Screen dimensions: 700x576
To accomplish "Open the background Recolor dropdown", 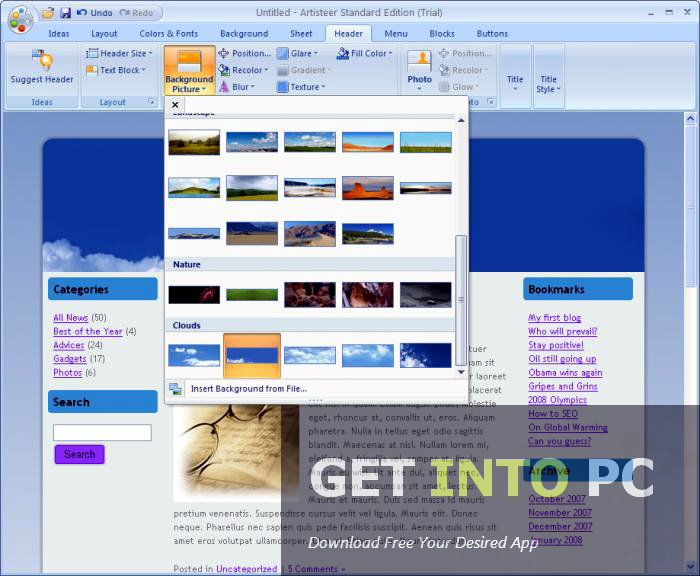I will (243, 70).
